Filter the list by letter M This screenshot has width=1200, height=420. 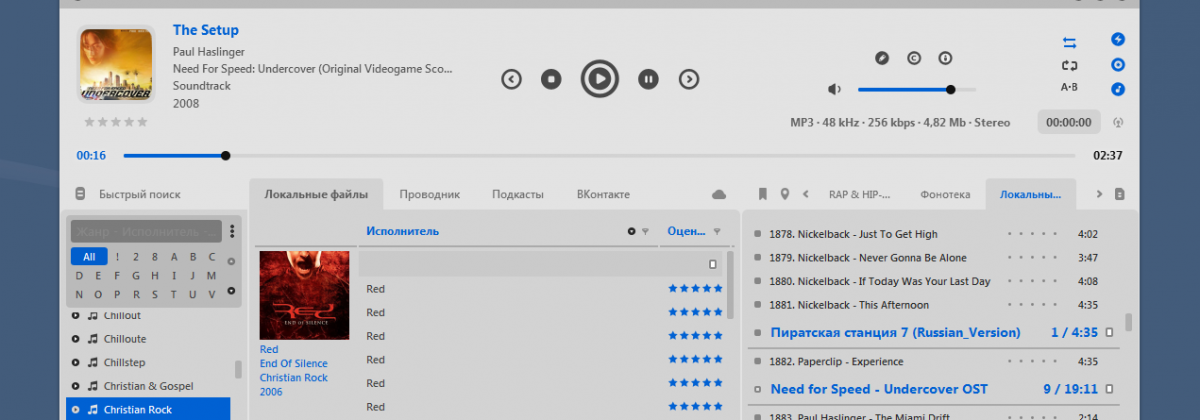tap(211, 276)
